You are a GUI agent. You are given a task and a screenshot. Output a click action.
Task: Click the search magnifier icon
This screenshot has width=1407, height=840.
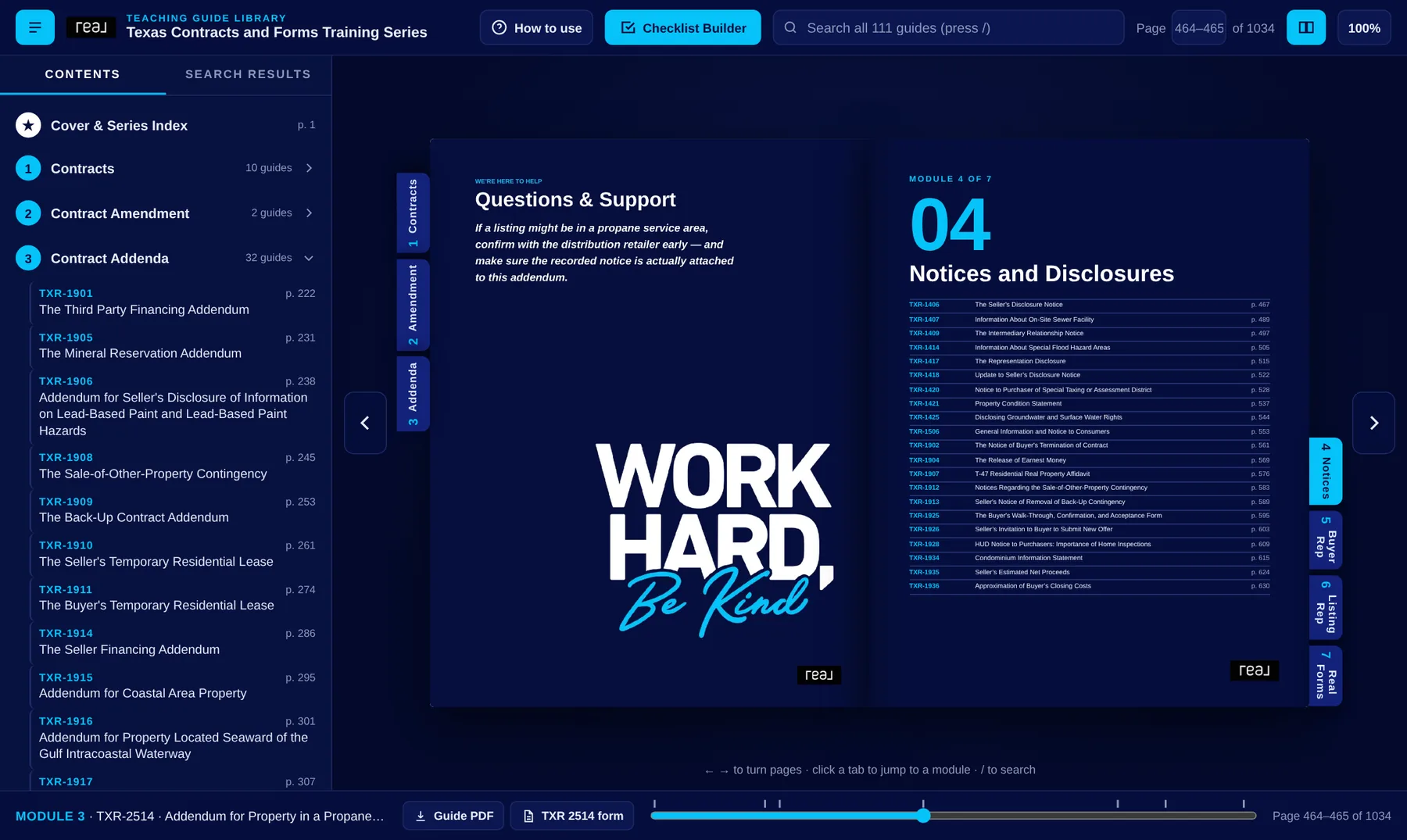coord(790,27)
